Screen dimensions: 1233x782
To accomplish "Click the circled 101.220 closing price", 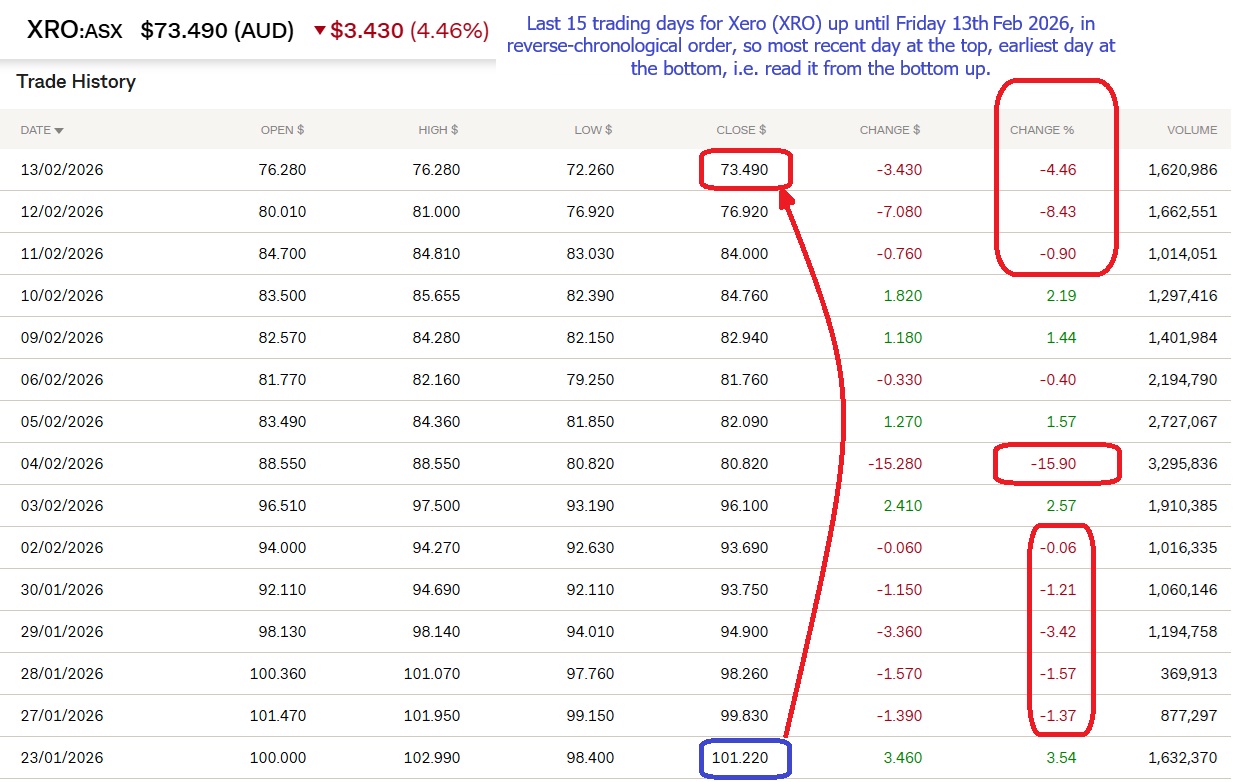I will click(743, 758).
